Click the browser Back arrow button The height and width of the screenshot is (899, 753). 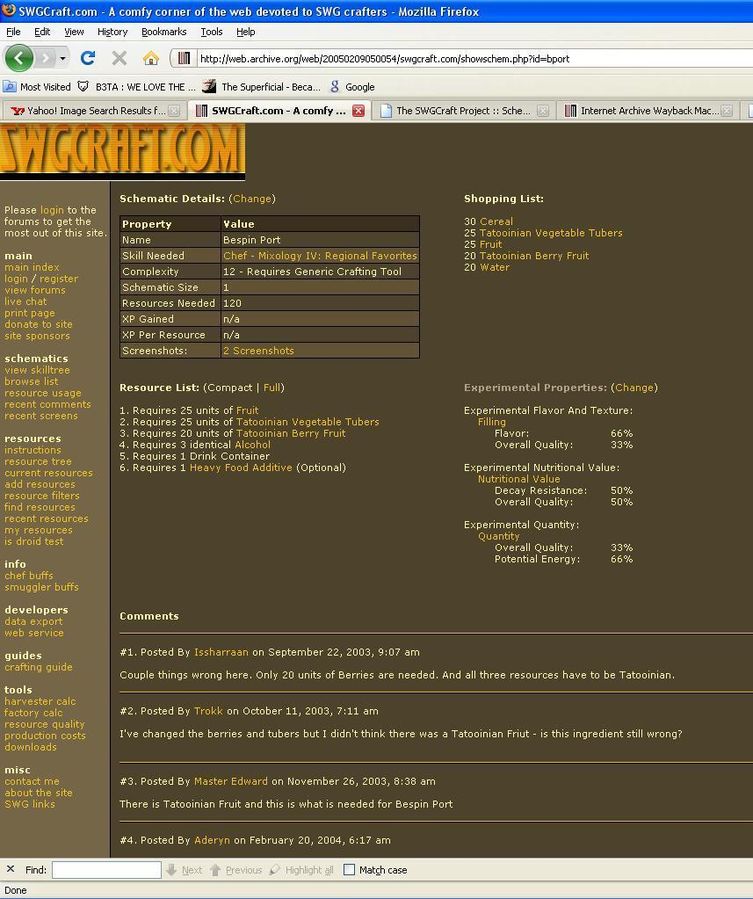[x=19, y=58]
